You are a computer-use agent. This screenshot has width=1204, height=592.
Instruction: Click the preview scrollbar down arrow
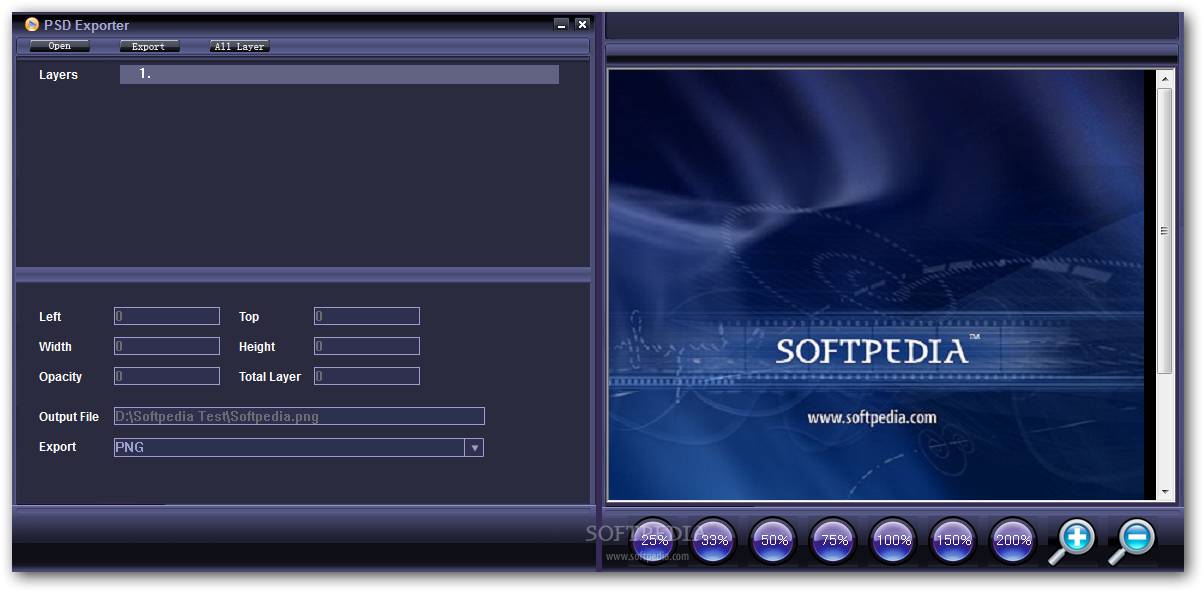coord(1165,492)
